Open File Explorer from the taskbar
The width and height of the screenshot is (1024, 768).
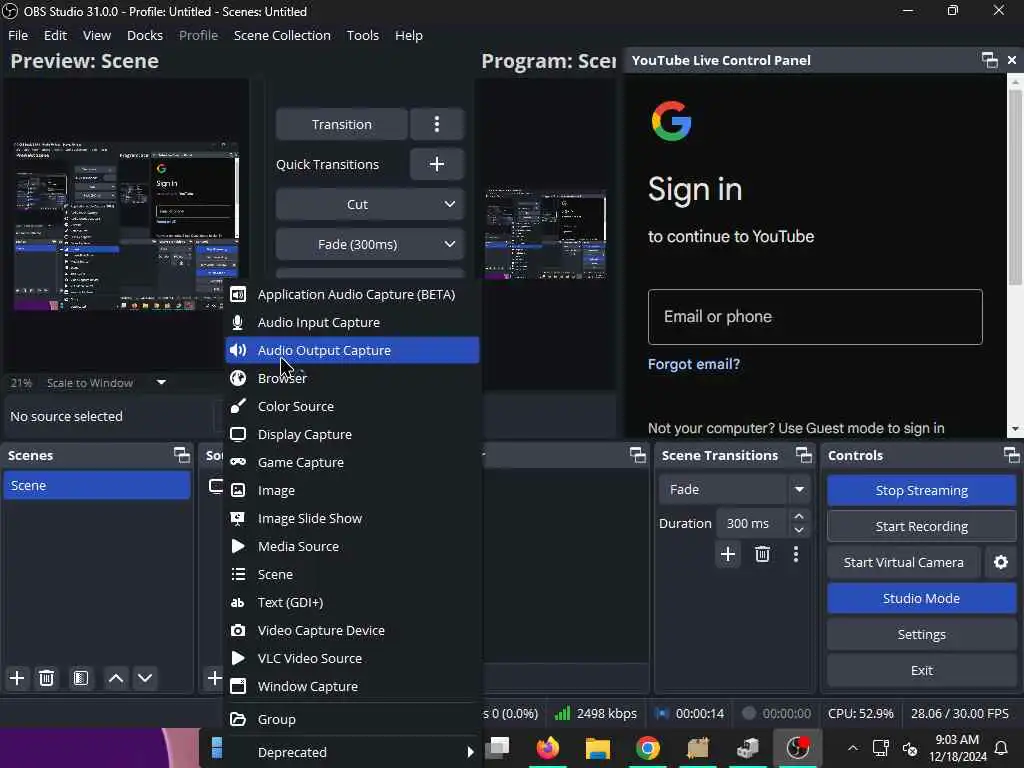[598, 748]
